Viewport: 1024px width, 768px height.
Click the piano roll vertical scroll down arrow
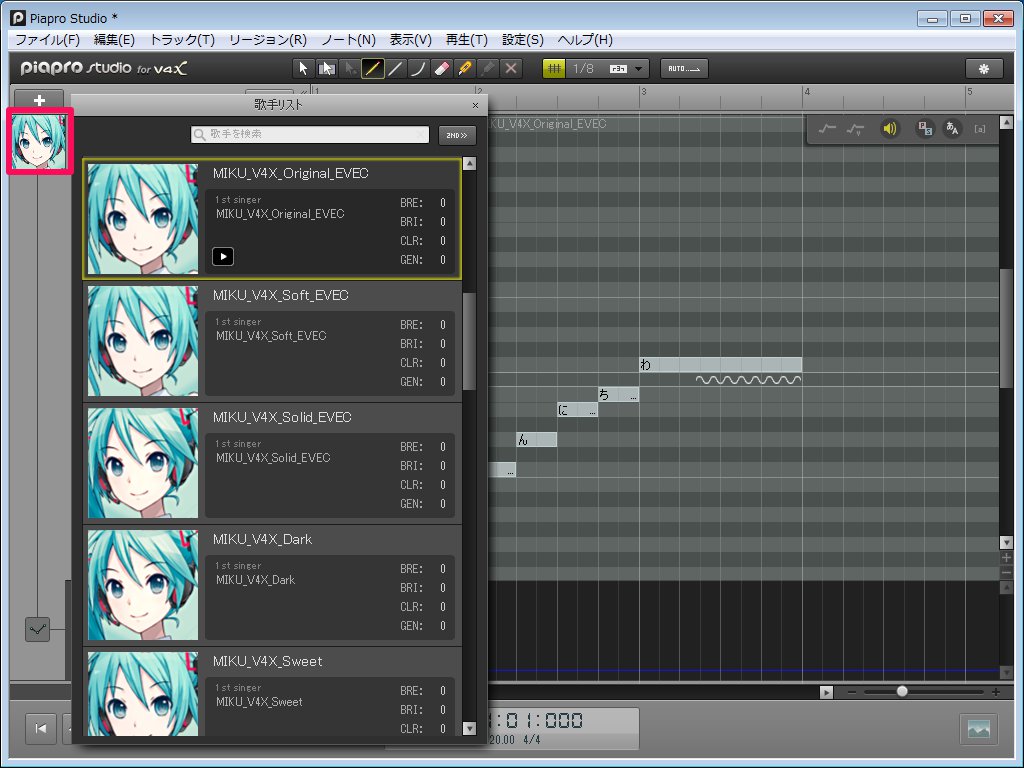point(1006,542)
